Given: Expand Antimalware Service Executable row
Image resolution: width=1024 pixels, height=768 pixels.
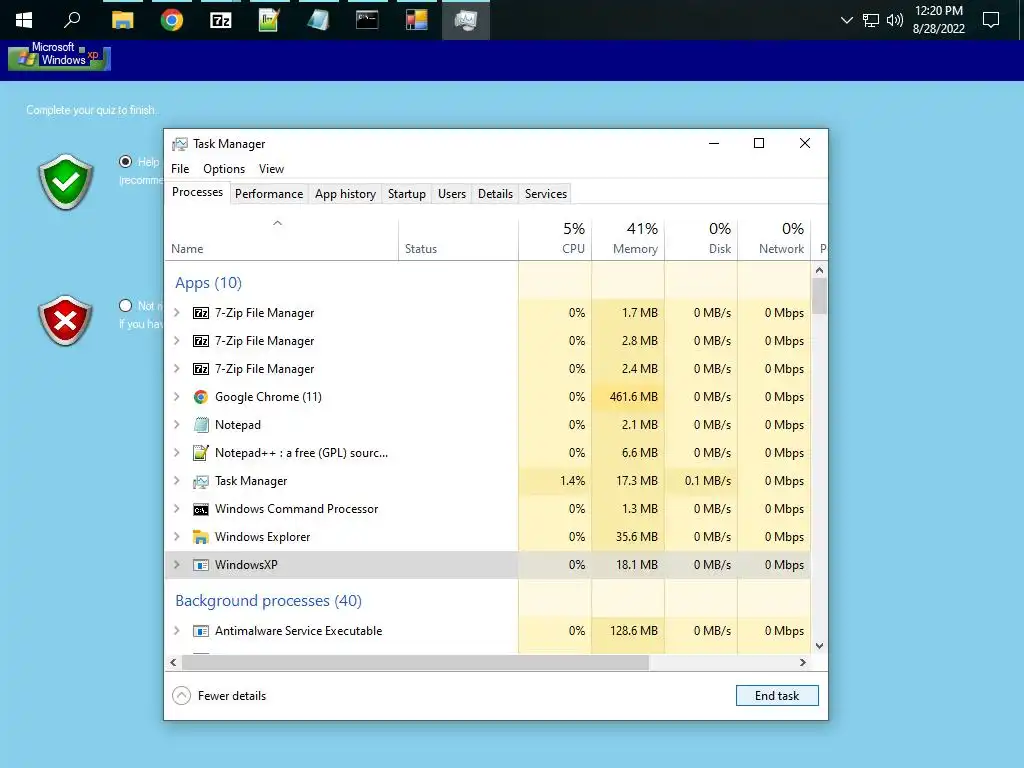Looking at the screenshot, I should point(177,631).
